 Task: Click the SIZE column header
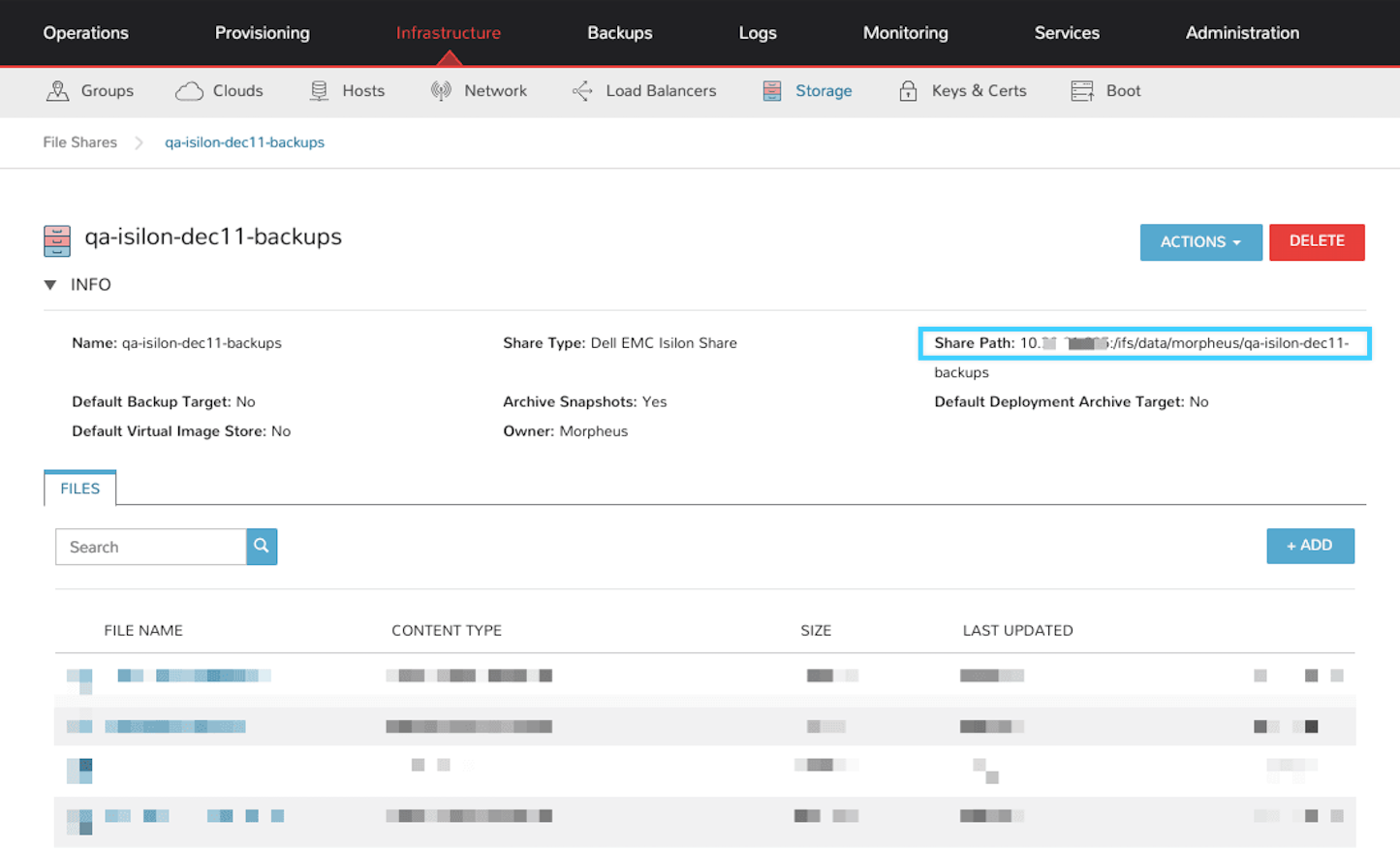(816, 631)
